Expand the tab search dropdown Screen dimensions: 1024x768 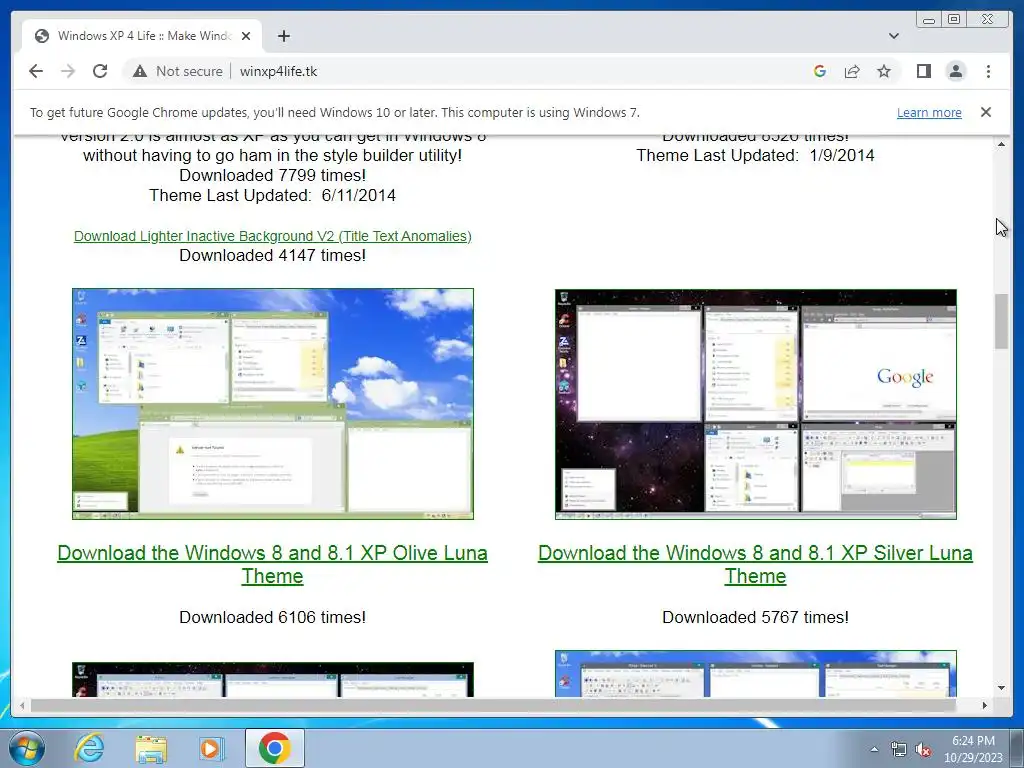(x=893, y=36)
